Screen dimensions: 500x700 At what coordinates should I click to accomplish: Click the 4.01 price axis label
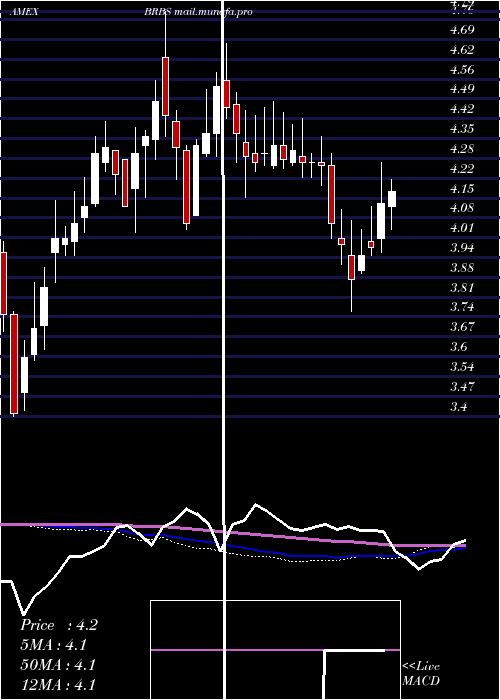462,228
